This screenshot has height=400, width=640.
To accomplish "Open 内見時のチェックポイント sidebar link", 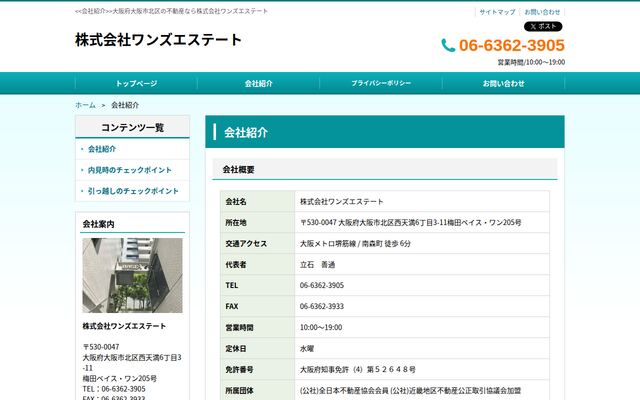I will click(130, 170).
